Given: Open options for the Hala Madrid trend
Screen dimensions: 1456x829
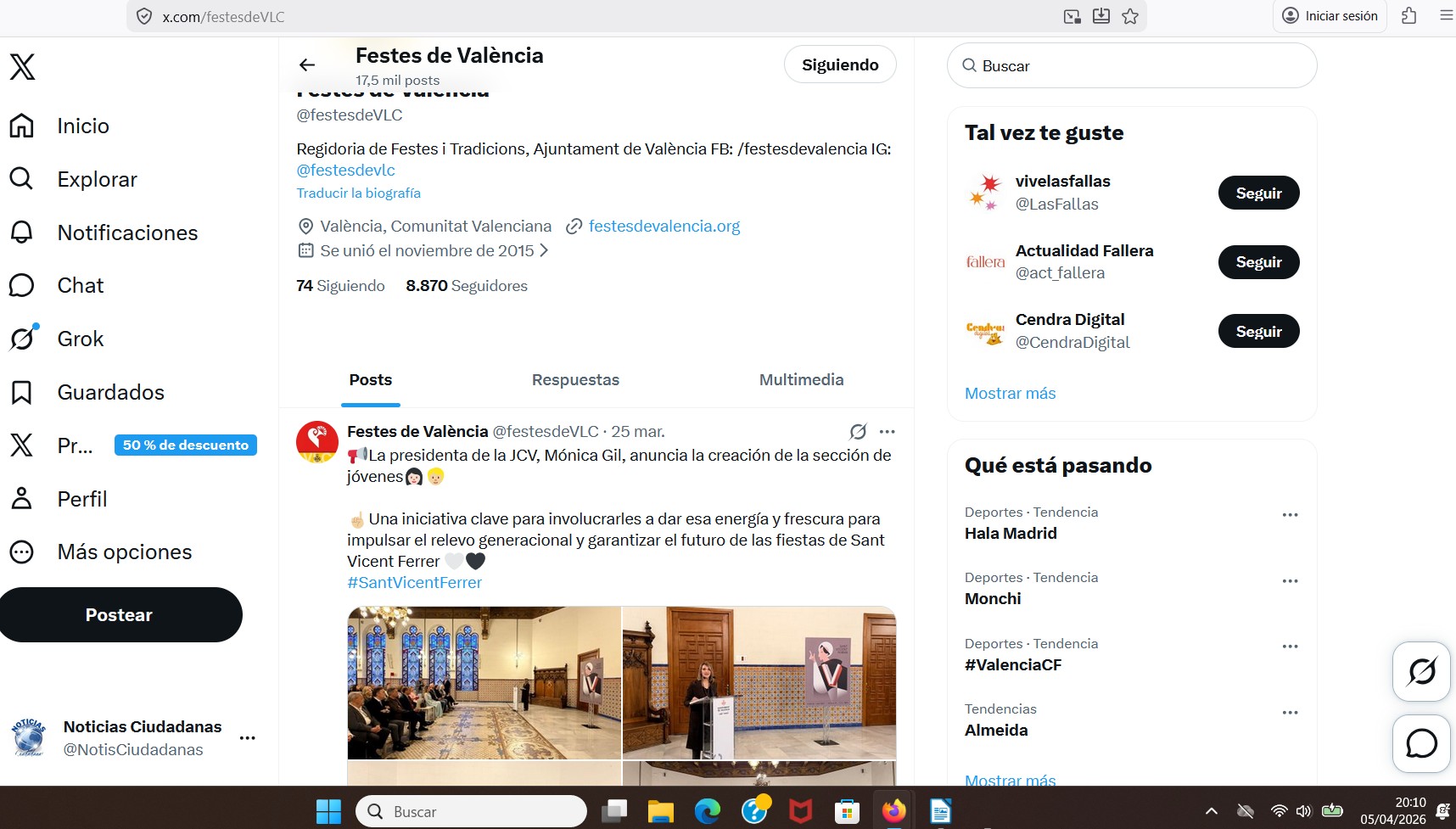Looking at the screenshot, I should tap(1291, 514).
